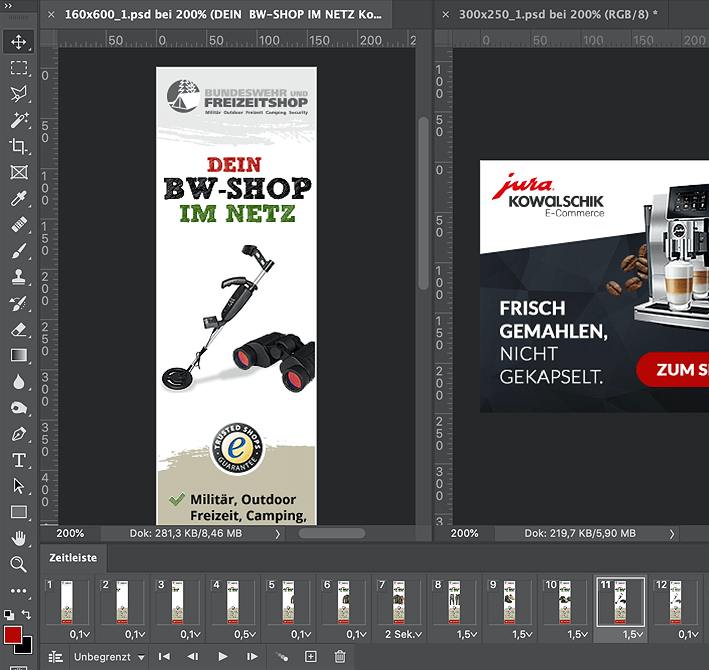Select animation frame 12 thumbnail
The height and width of the screenshot is (670, 709).
click(x=676, y=602)
